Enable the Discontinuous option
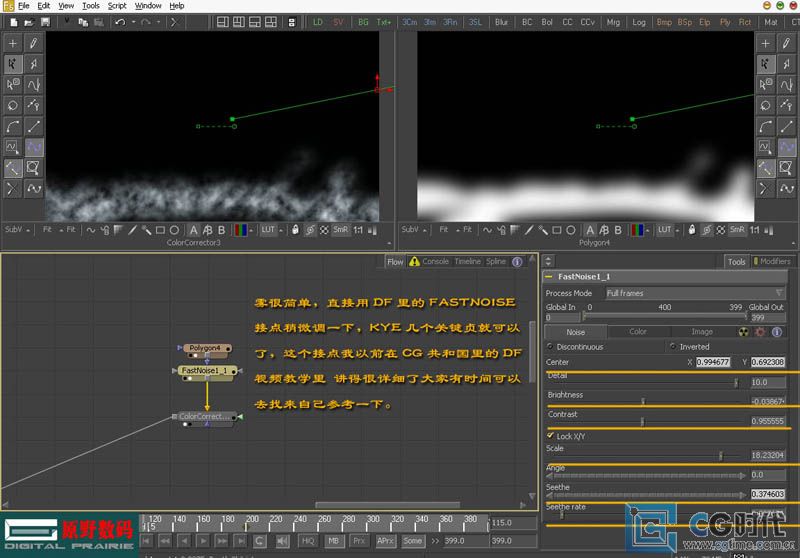The image size is (800, 558). pyautogui.click(x=550, y=346)
